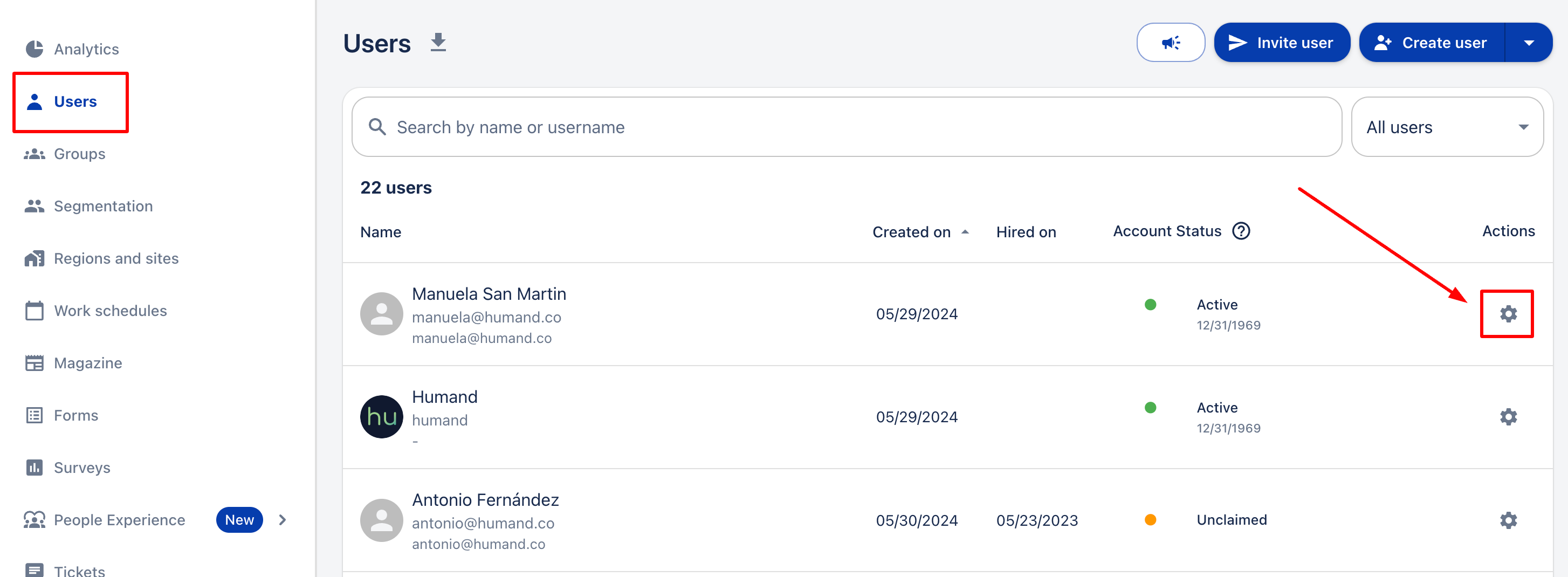Navigate to Work schedules

[x=110, y=311]
